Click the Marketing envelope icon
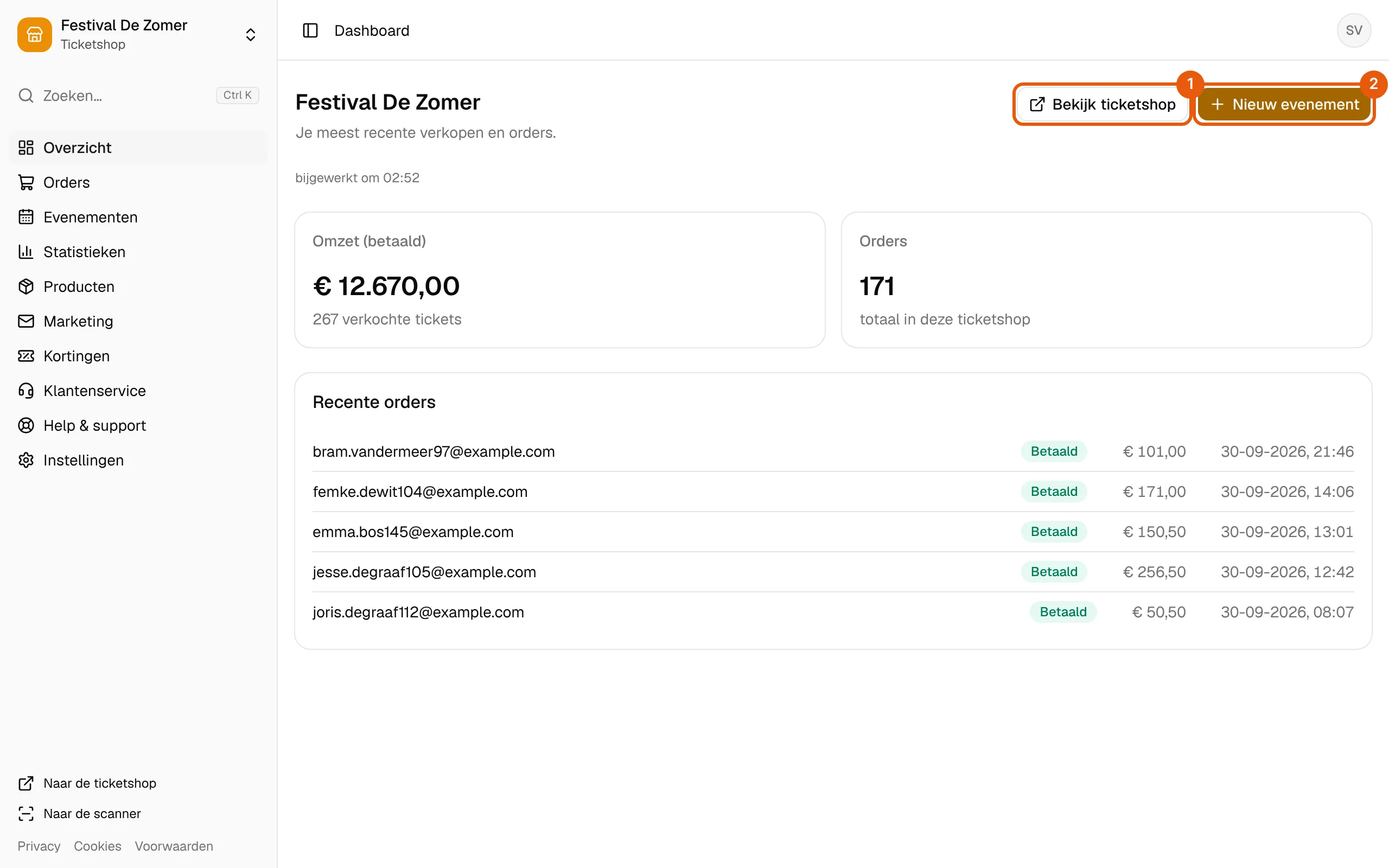1389x868 pixels. click(26, 322)
